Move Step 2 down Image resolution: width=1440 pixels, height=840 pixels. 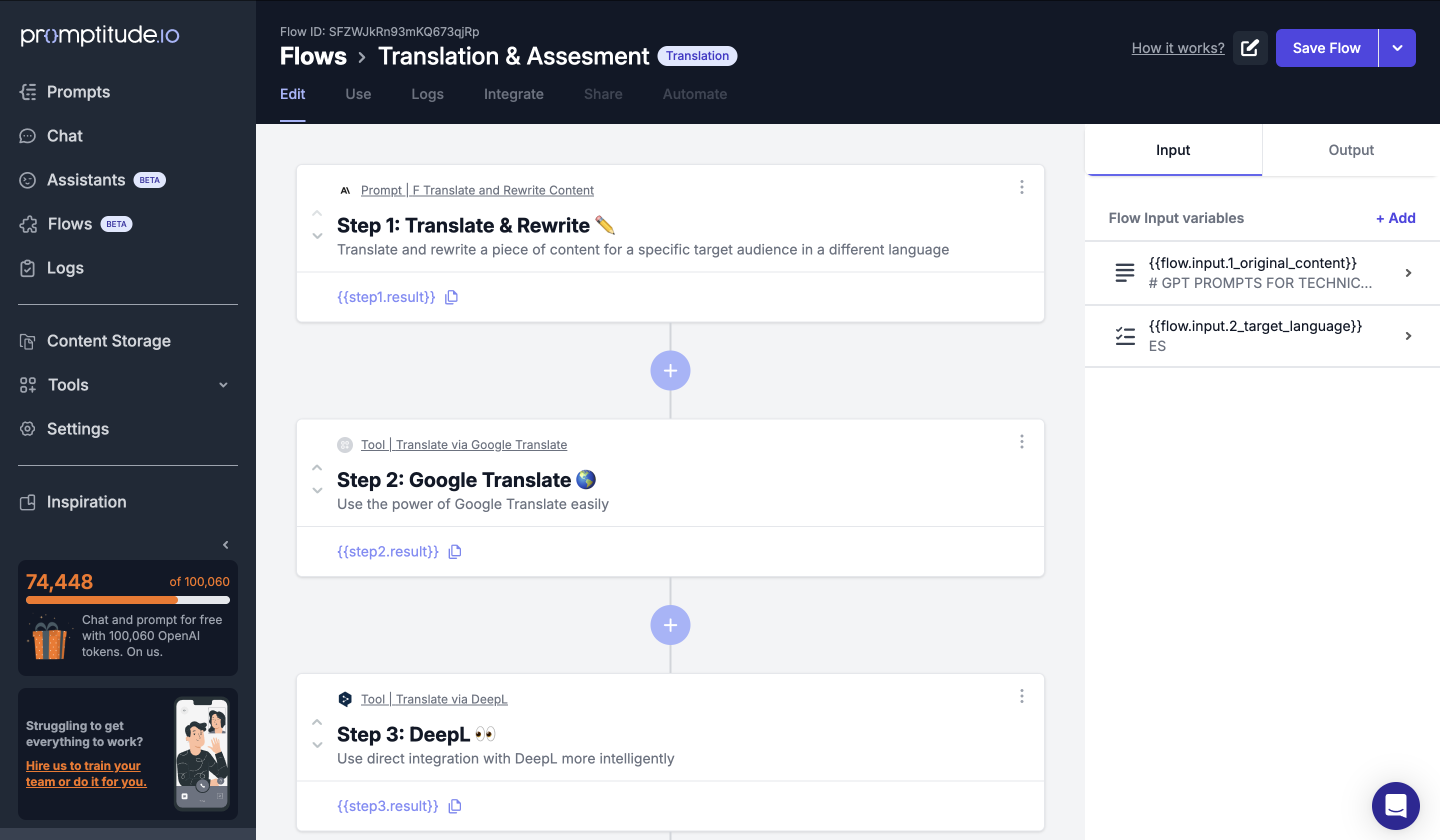(317, 490)
